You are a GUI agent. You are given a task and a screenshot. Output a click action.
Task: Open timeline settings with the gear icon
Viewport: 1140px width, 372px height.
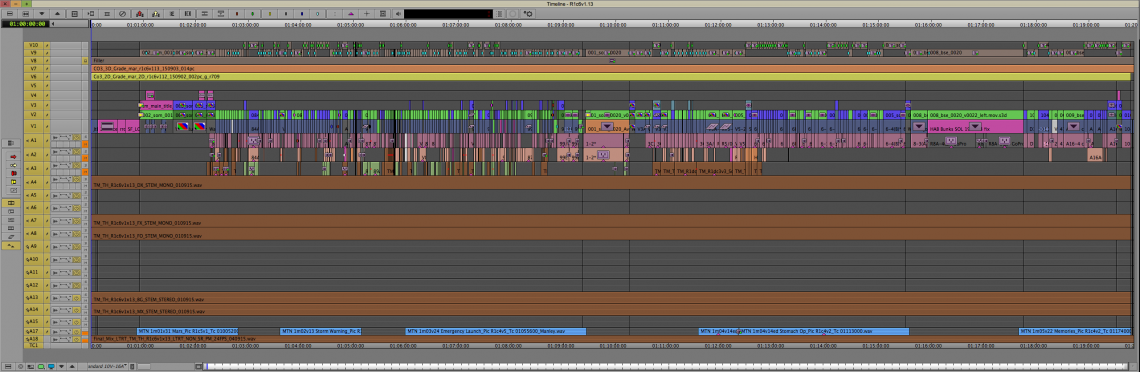click(x=528, y=14)
